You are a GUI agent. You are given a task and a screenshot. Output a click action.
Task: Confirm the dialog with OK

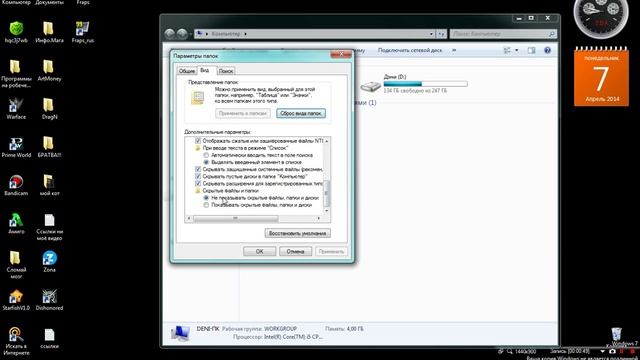pos(260,251)
